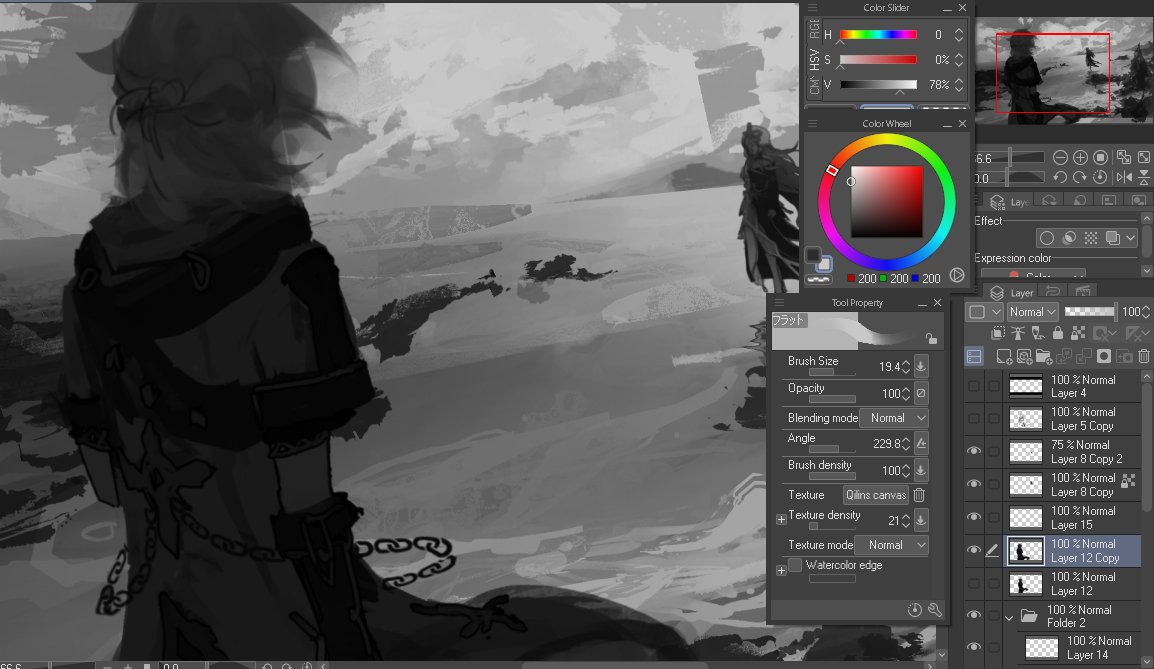Screen dimensions: 1154x669
Task: Rotate canvas right in Navigator
Action: click(1080, 177)
